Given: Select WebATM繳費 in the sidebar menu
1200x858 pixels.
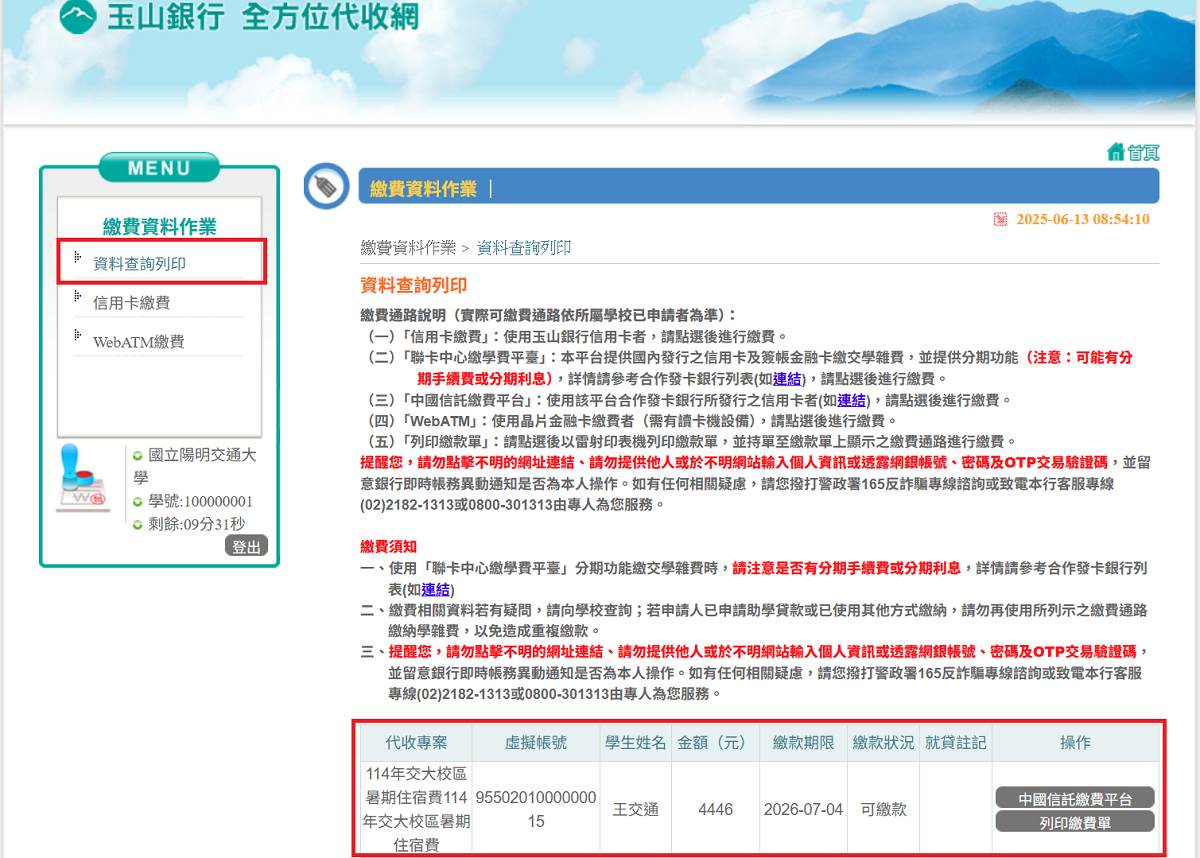Looking at the screenshot, I should coord(138,342).
